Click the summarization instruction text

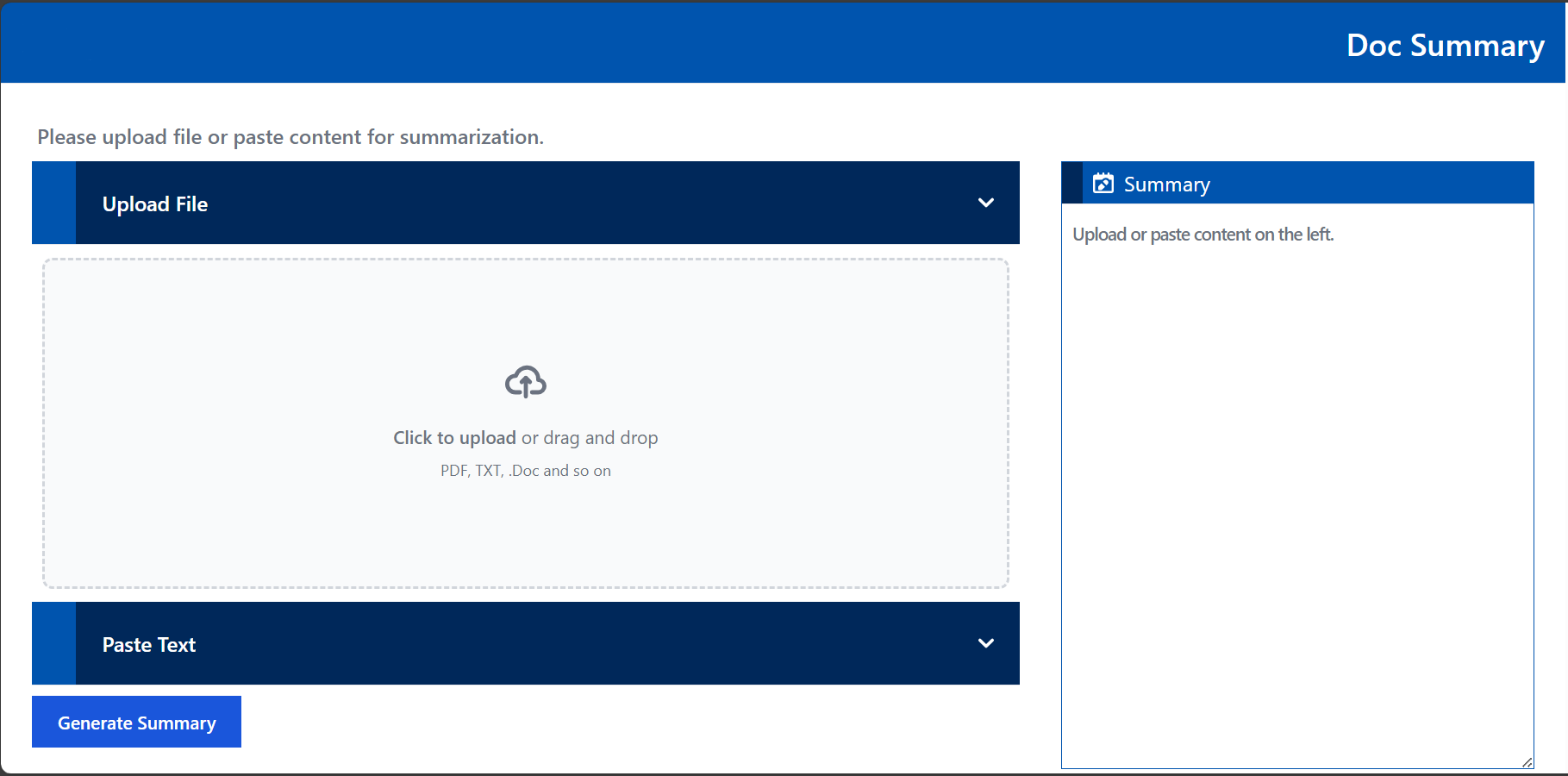tap(290, 136)
